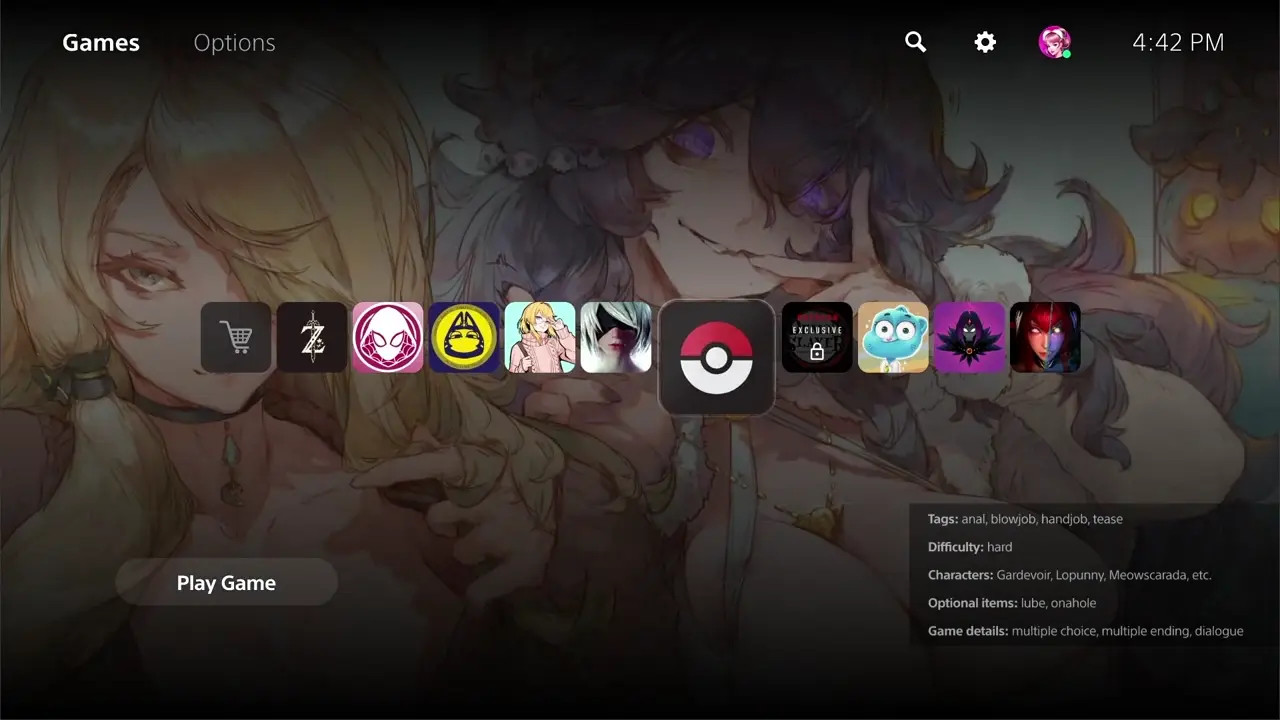Open the red-haired character game tile
The width and height of the screenshot is (1280, 720).
pos(1045,337)
